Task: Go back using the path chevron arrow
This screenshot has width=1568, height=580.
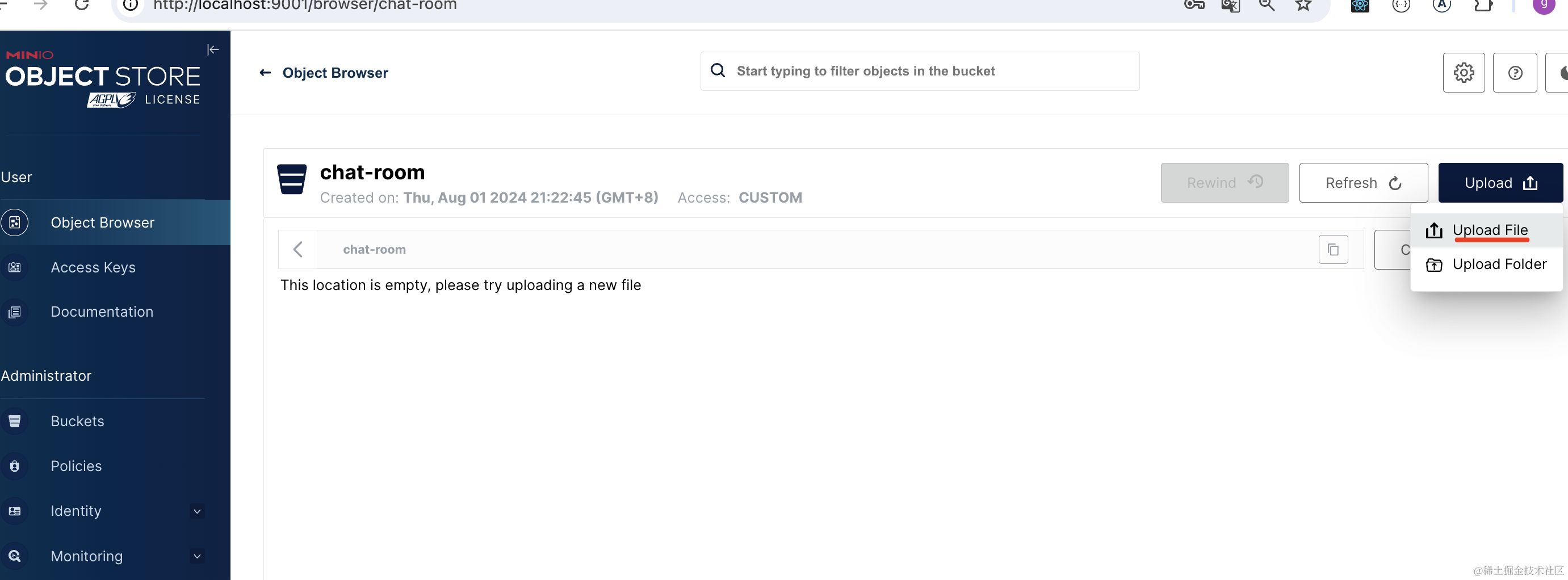Action: (297, 250)
